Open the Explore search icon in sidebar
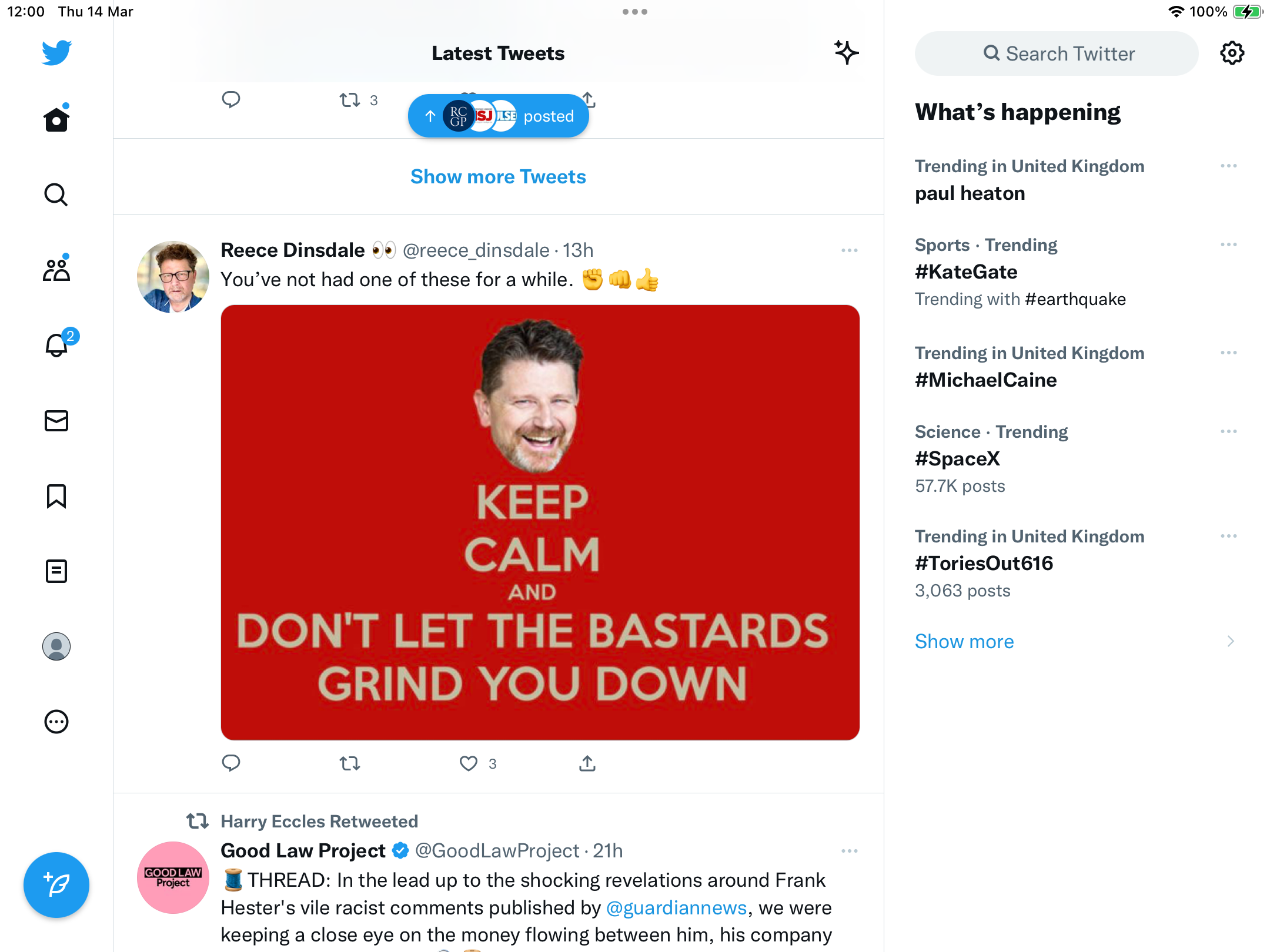The height and width of the screenshot is (952, 1270). (x=56, y=195)
